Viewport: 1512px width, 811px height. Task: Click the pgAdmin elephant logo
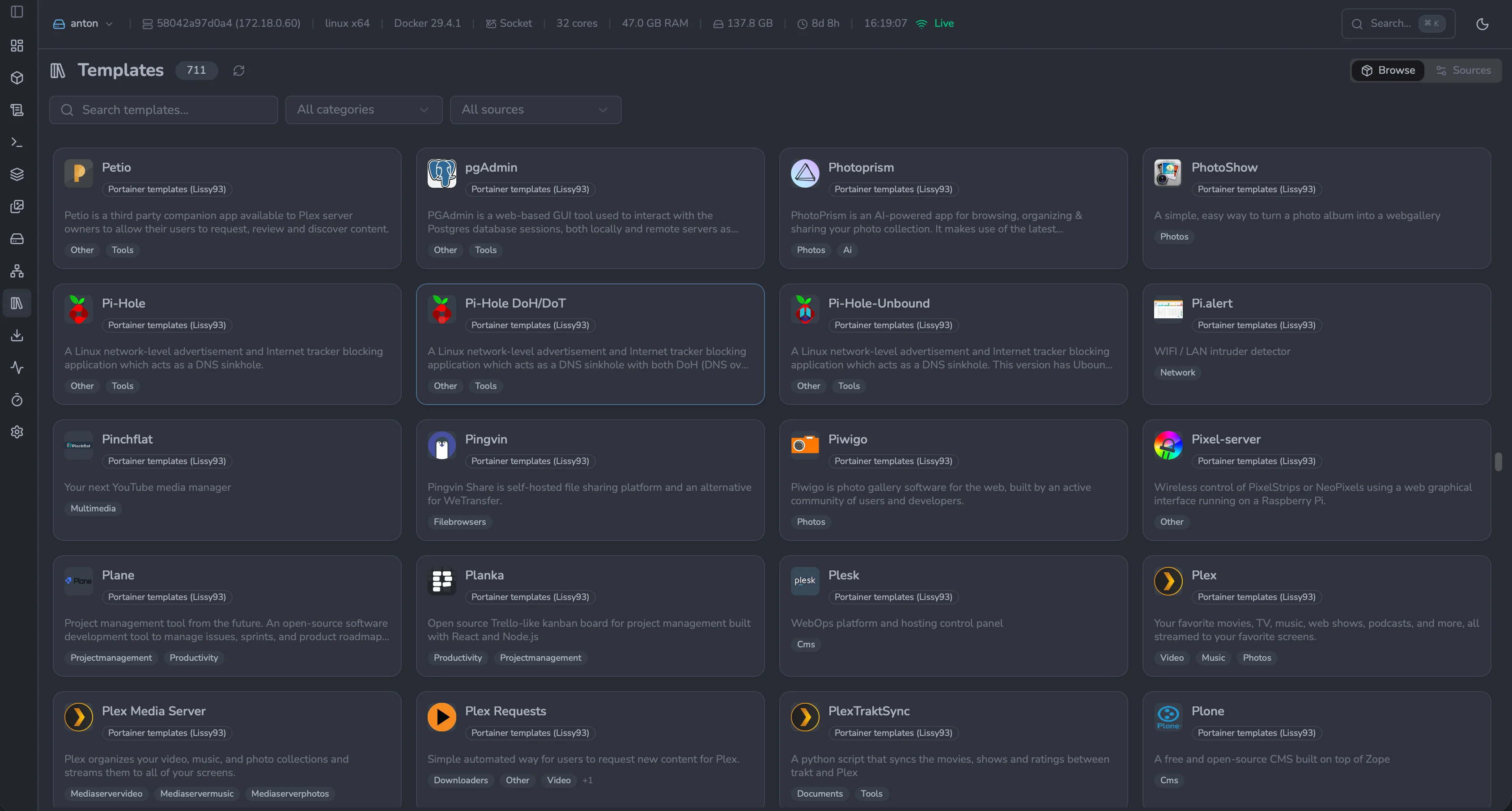(x=442, y=173)
